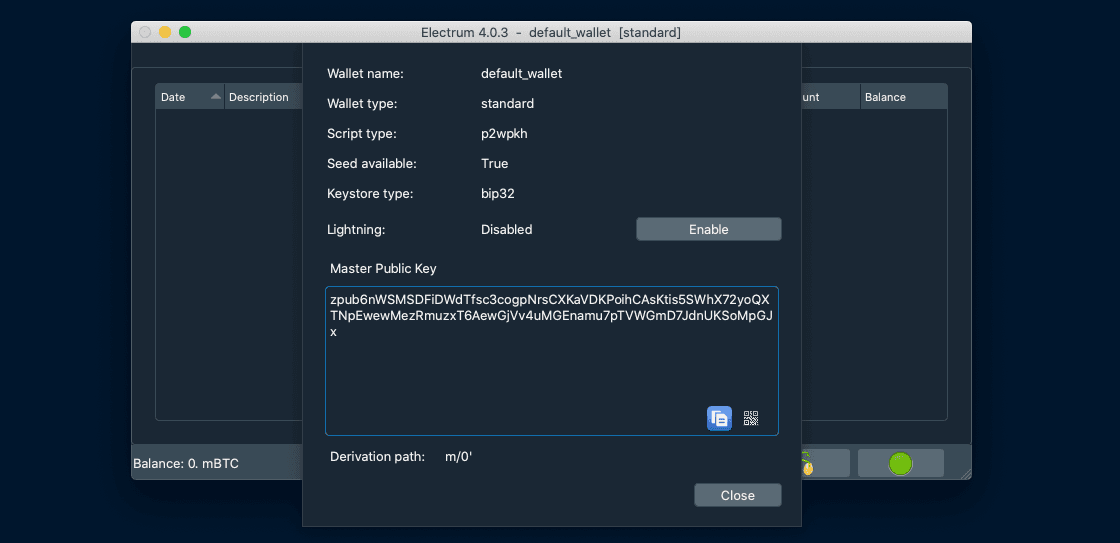Image resolution: width=1120 pixels, height=543 pixels.
Task: Click the Balance column header
Action: click(904, 97)
